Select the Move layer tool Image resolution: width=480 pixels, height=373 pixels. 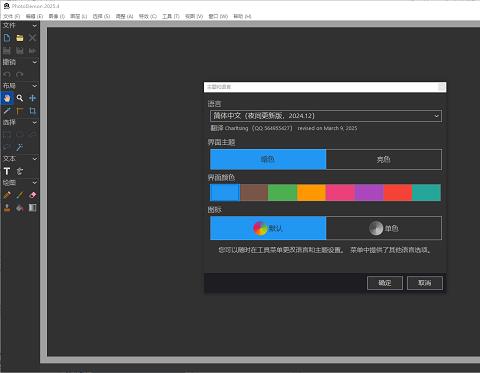(32, 98)
